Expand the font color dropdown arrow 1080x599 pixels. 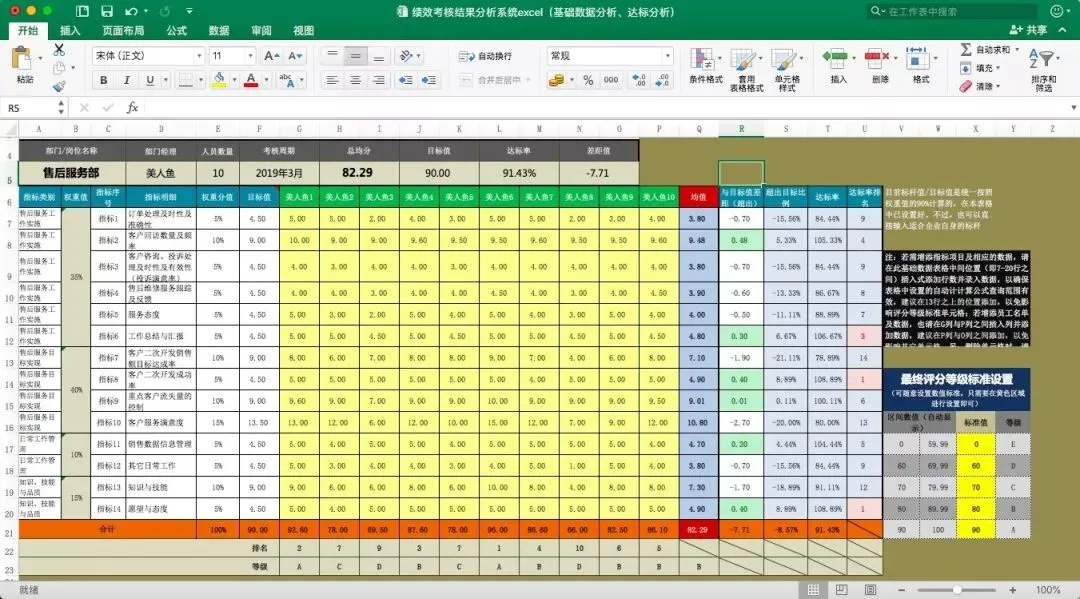[266, 81]
